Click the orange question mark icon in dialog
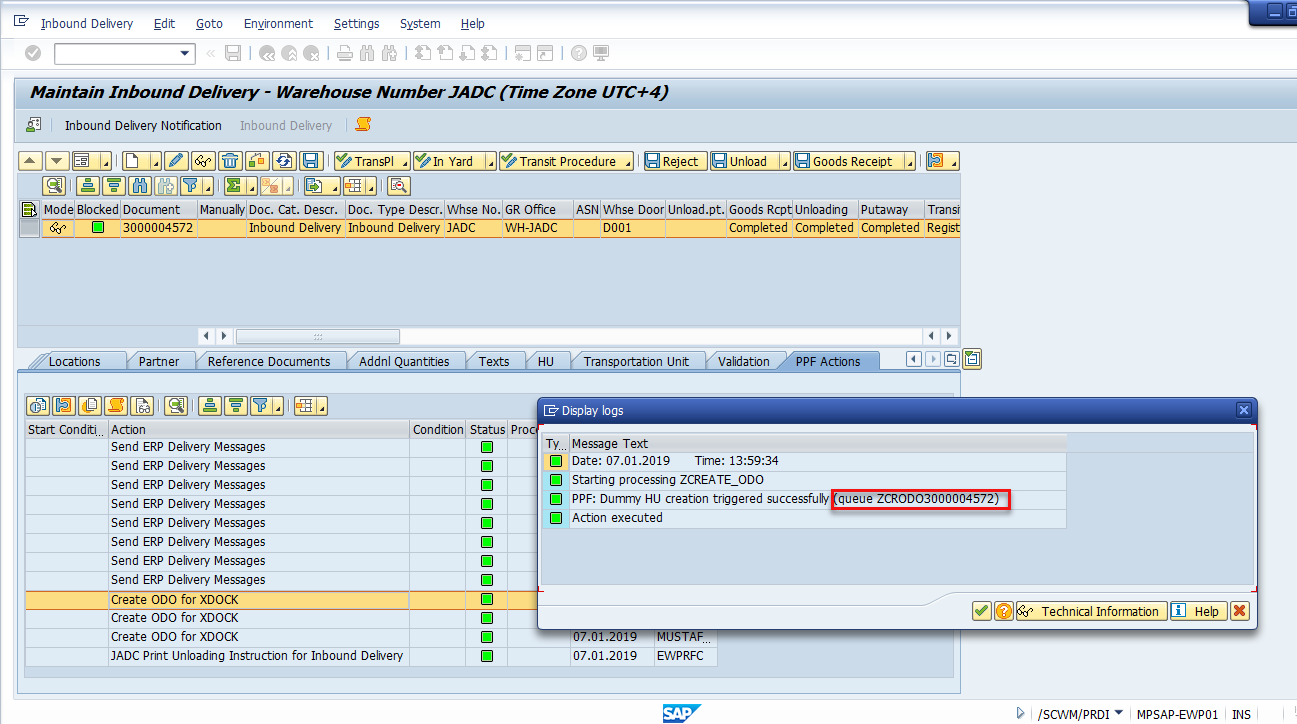 point(1004,611)
